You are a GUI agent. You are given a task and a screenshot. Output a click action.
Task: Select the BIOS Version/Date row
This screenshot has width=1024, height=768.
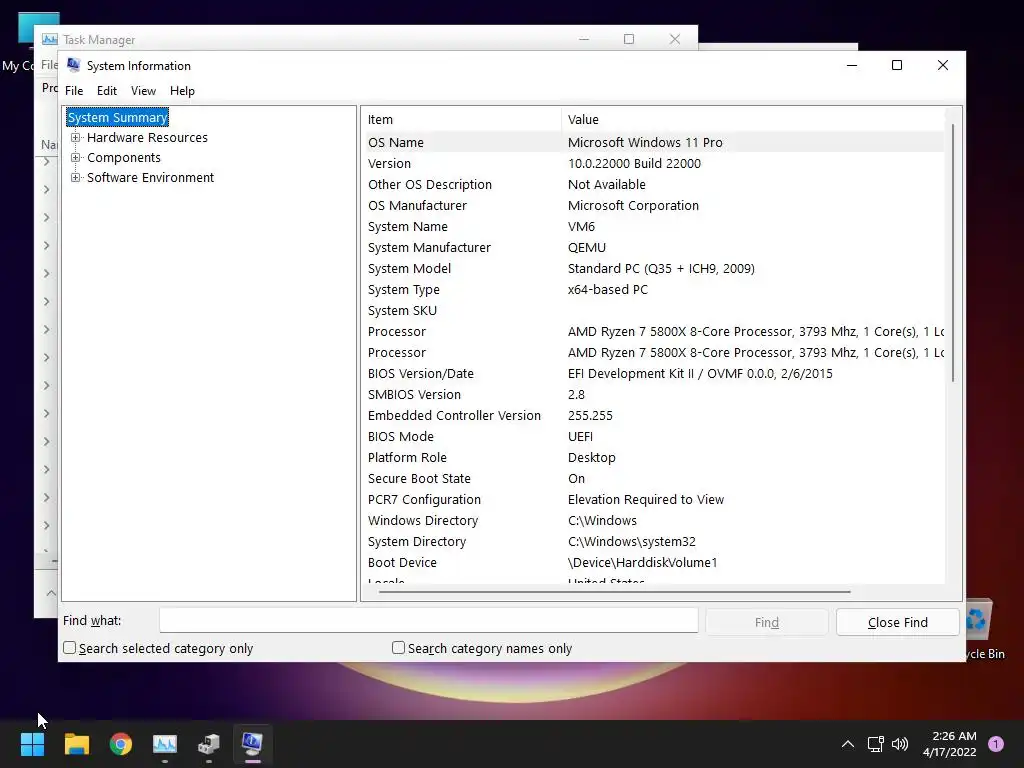654,374
